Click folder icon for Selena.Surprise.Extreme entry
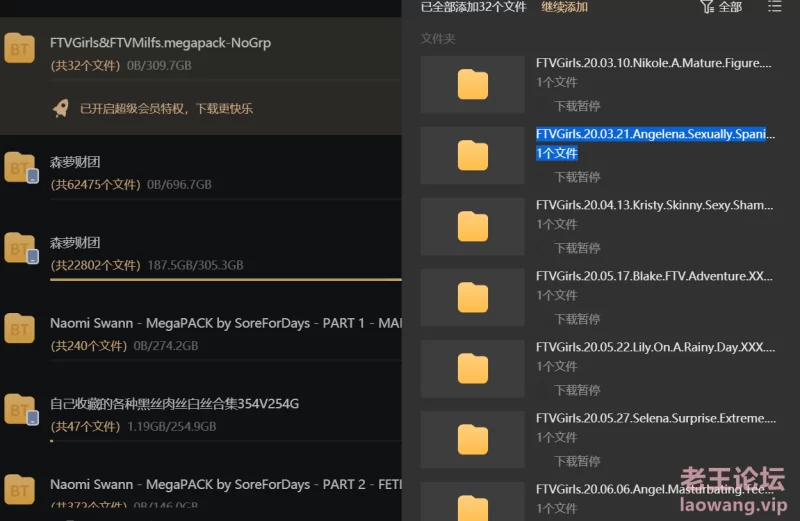This screenshot has width=800, height=521. tap(472, 439)
